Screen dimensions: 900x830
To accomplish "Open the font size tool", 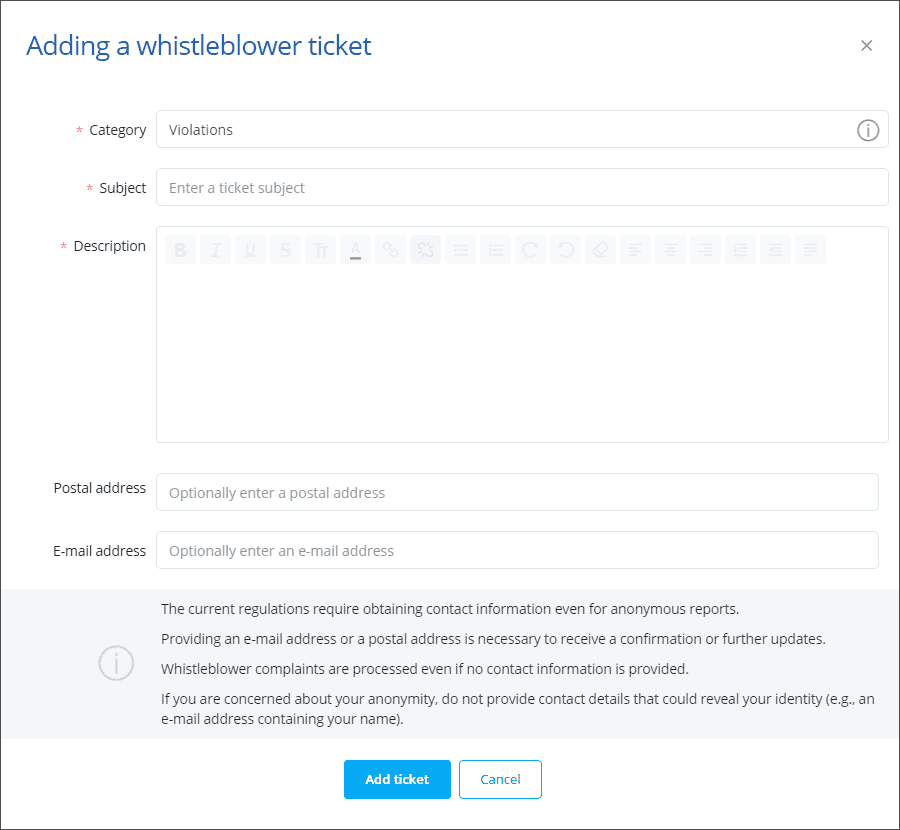I will 320,250.
